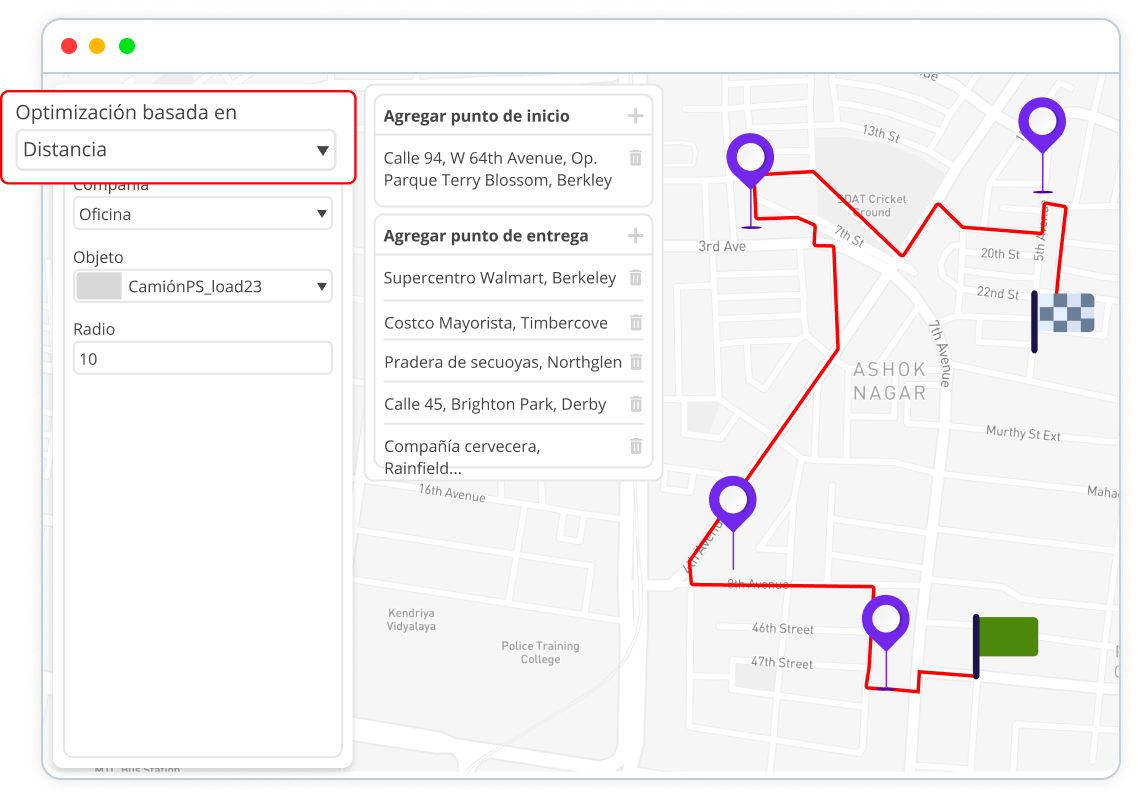The width and height of the screenshot is (1138, 797).
Task: Delete Pradera de secuoyas, Northglen entry
Action: [636, 361]
